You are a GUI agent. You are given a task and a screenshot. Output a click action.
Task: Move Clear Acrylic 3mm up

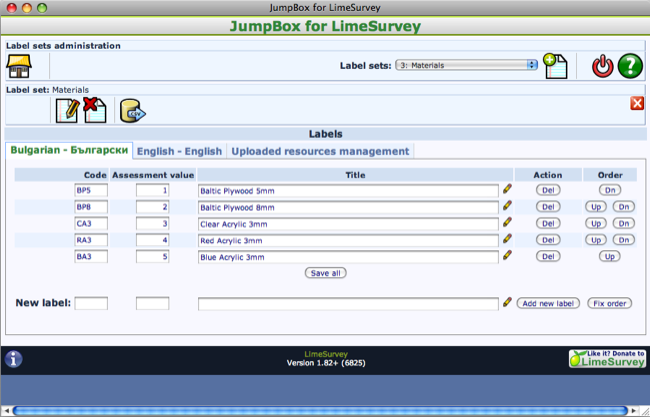point(596,223)
